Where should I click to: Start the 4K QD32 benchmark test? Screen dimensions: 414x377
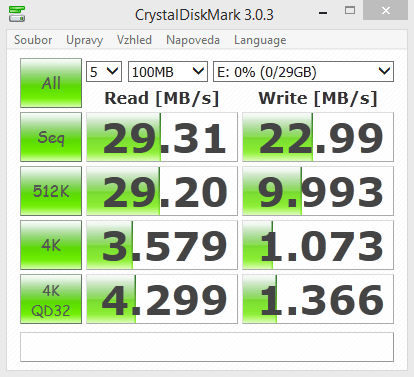point(51,299)
